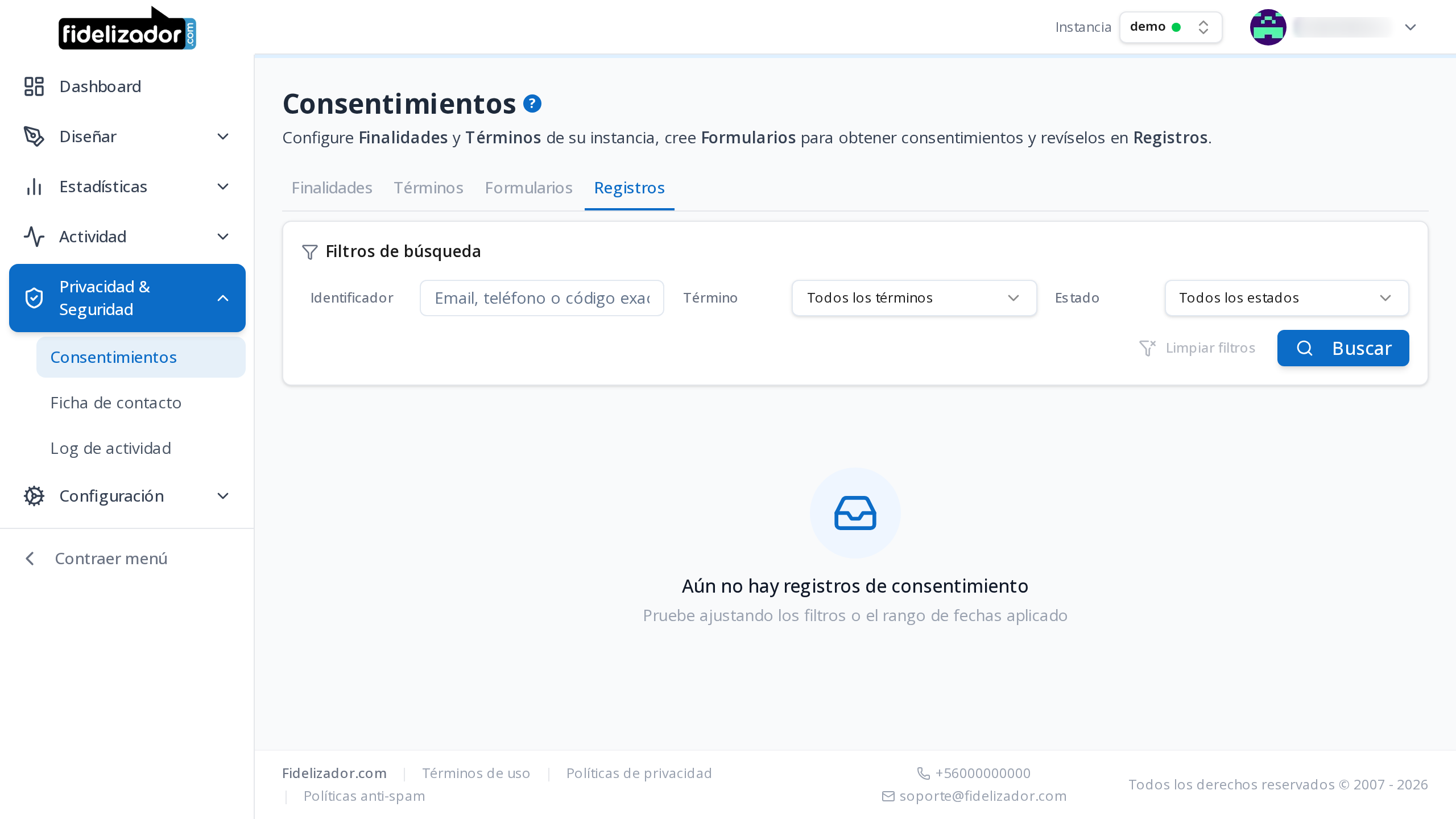Click the Actividad pulse icon
Viewport: 1456px width, 819px height.
[34, 237]
